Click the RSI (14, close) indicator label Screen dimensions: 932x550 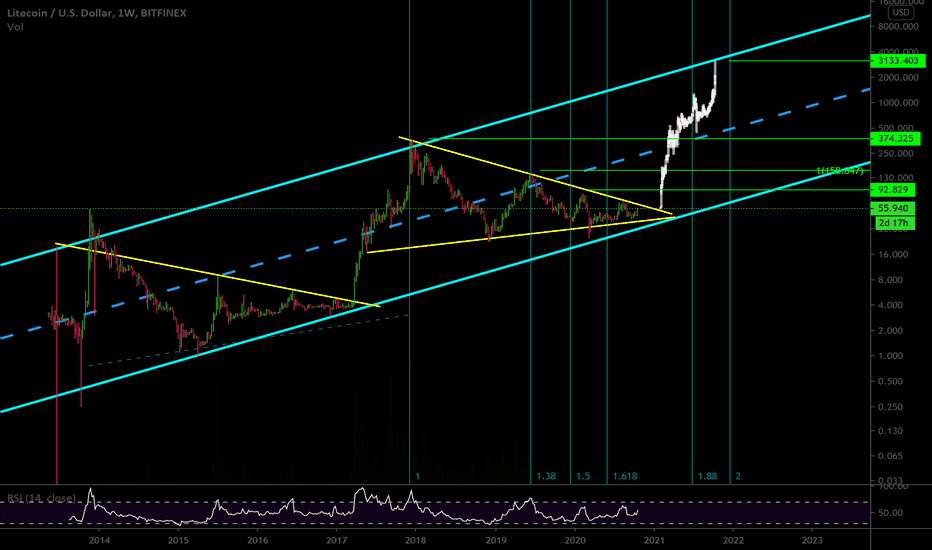click(x=42, y=498)
